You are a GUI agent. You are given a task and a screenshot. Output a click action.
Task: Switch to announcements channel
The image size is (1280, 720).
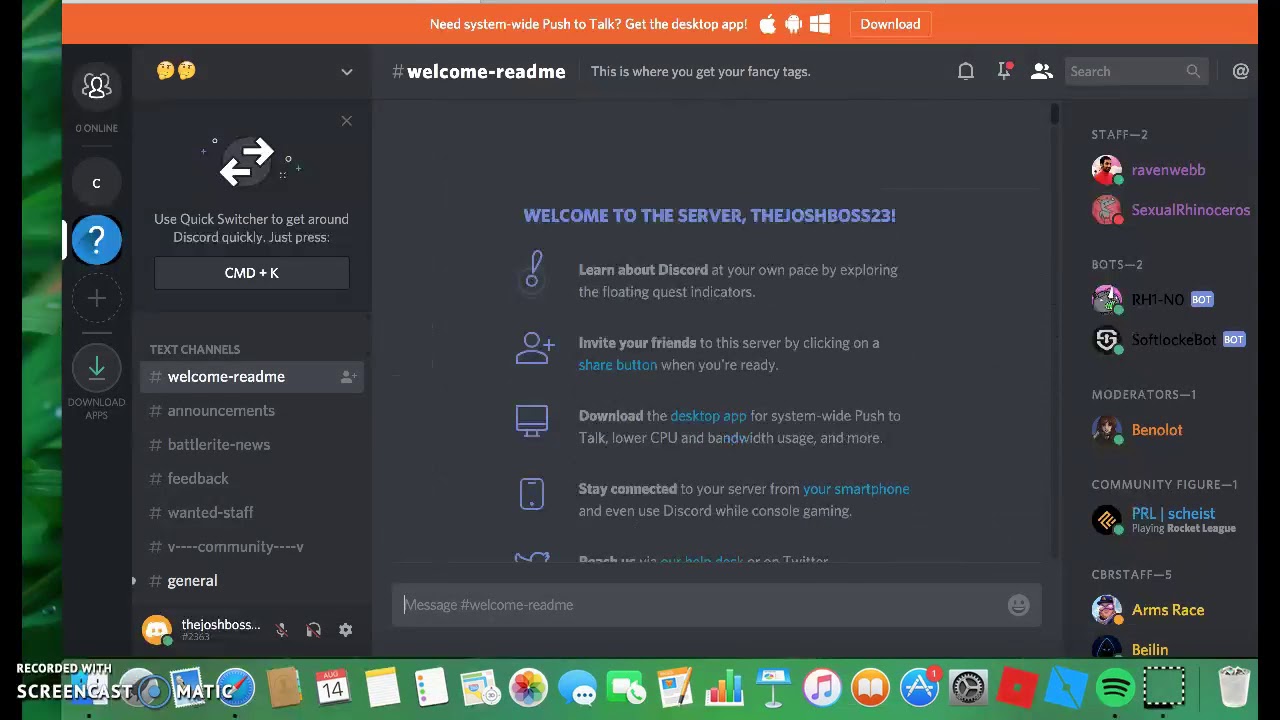[x=251, y=411]
